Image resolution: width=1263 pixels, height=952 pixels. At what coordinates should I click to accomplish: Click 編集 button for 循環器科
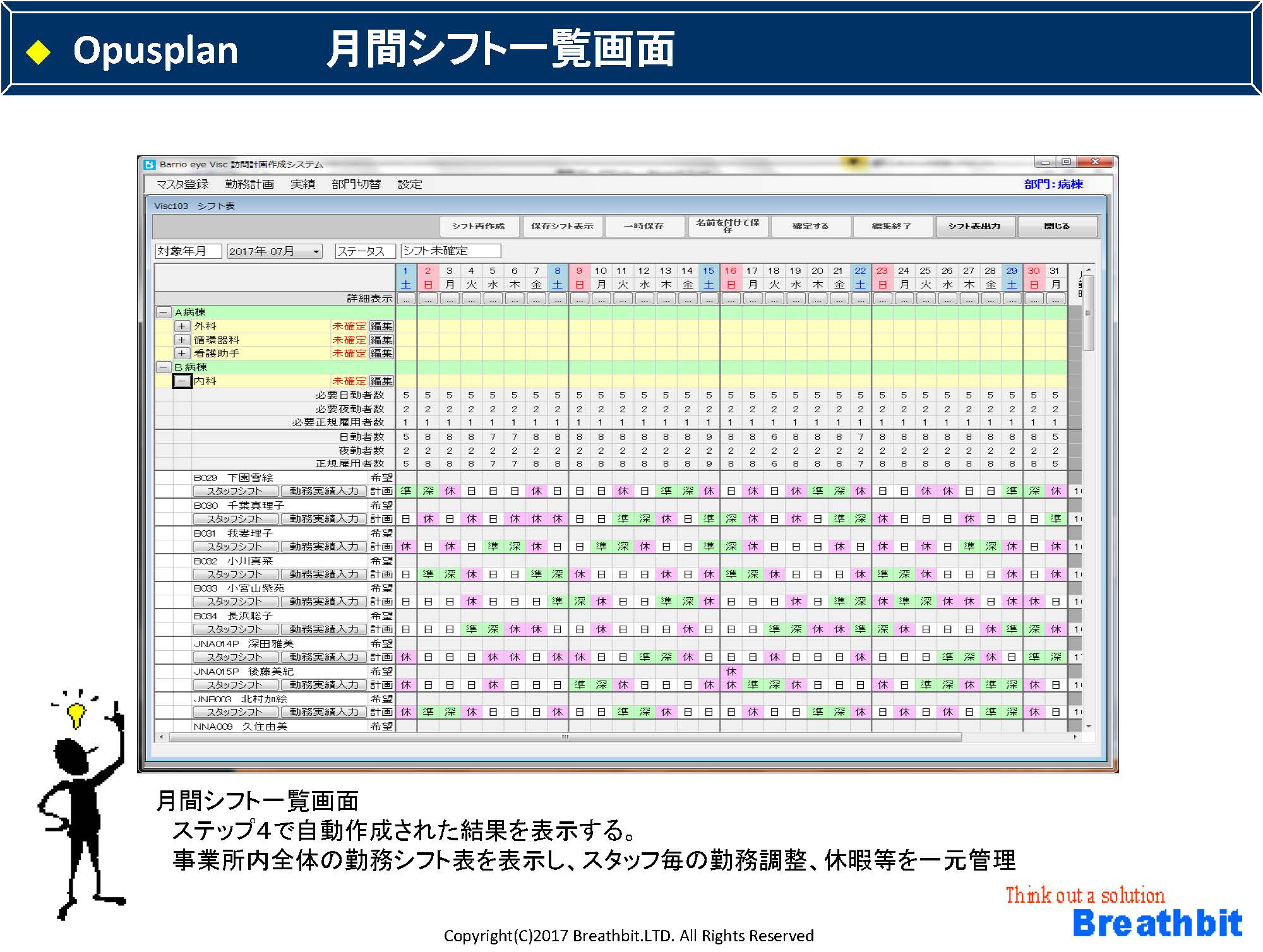(381, 340)
